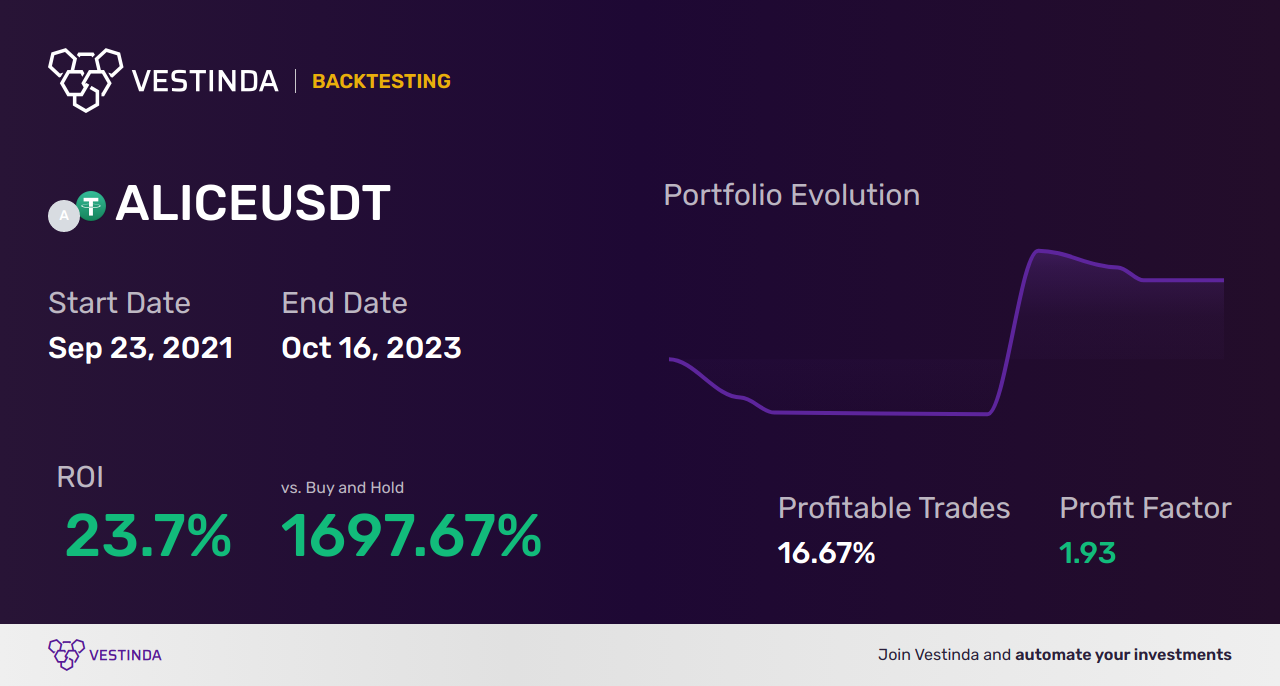Select the ALICEUSDT pair title
Screen dimensions: 1280x686
(x=253, y=204)
